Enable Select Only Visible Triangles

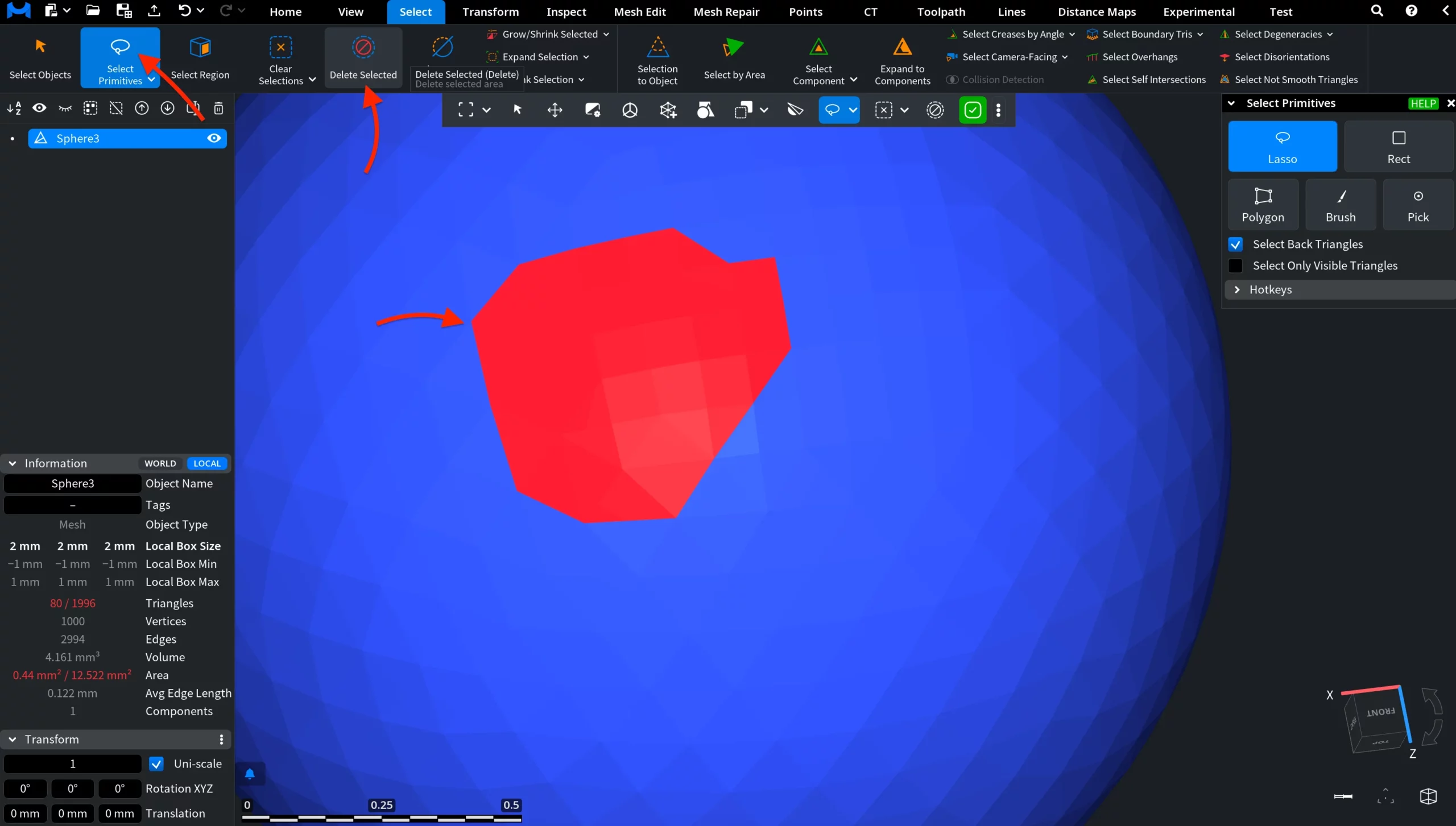tap(1235, 266)
